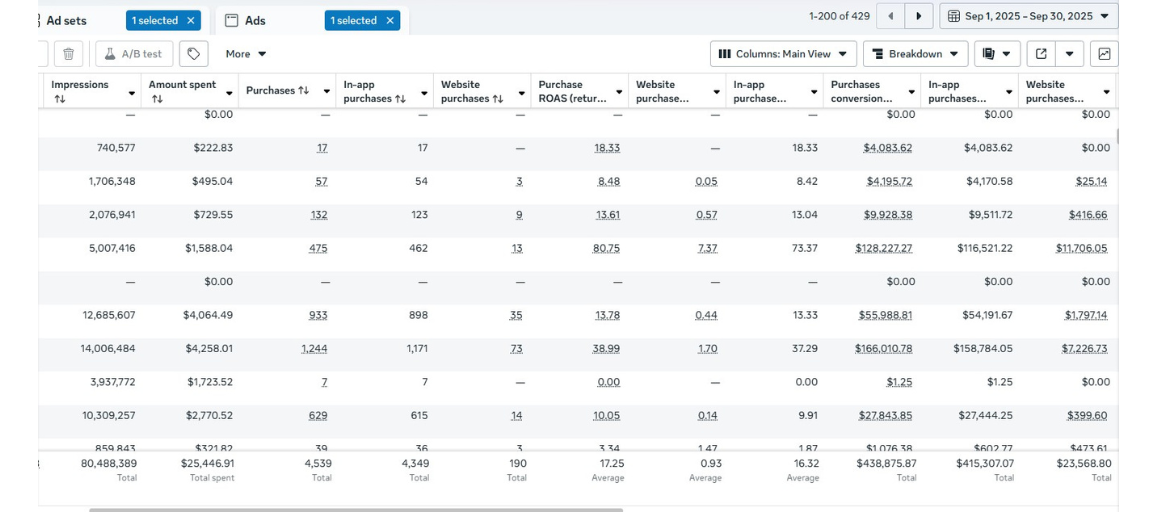This screenshot has height=512, width=1170.
Task: Click the A/B test button
Action: (x=135, y=54)
